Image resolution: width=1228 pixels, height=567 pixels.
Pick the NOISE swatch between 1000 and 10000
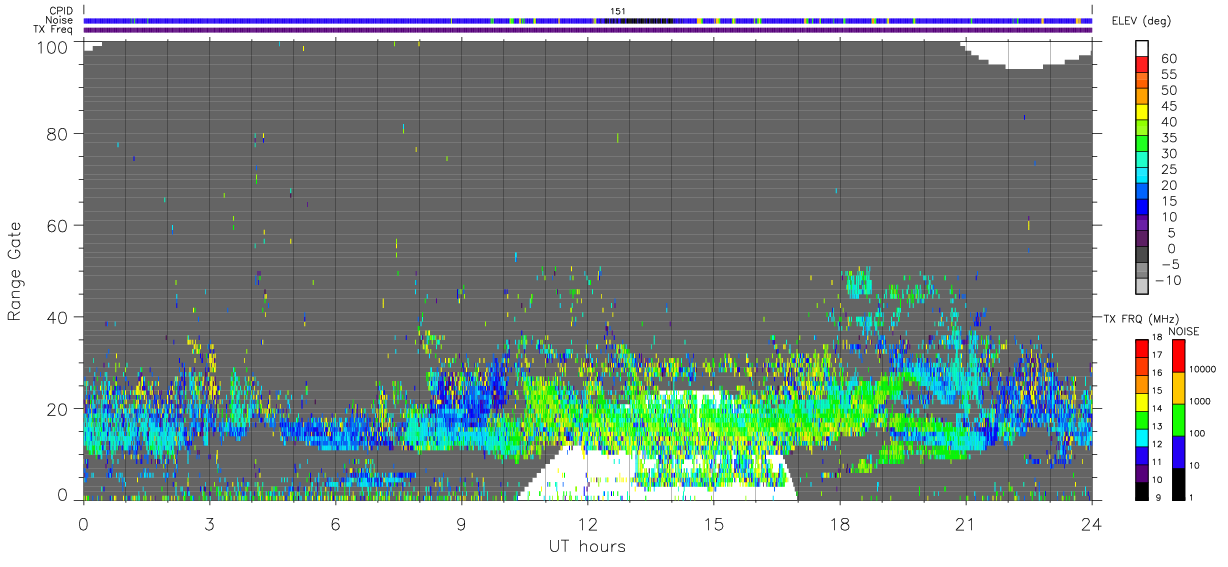coord(1178,388)
